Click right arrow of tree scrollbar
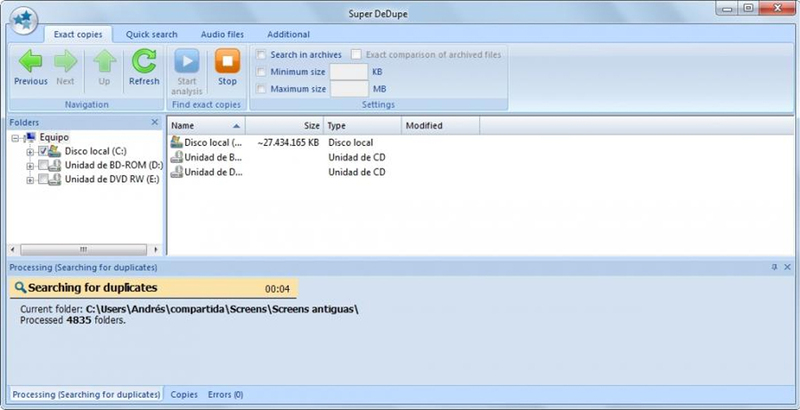This screenshot has height=410, width=800. (x=156, y=250)
